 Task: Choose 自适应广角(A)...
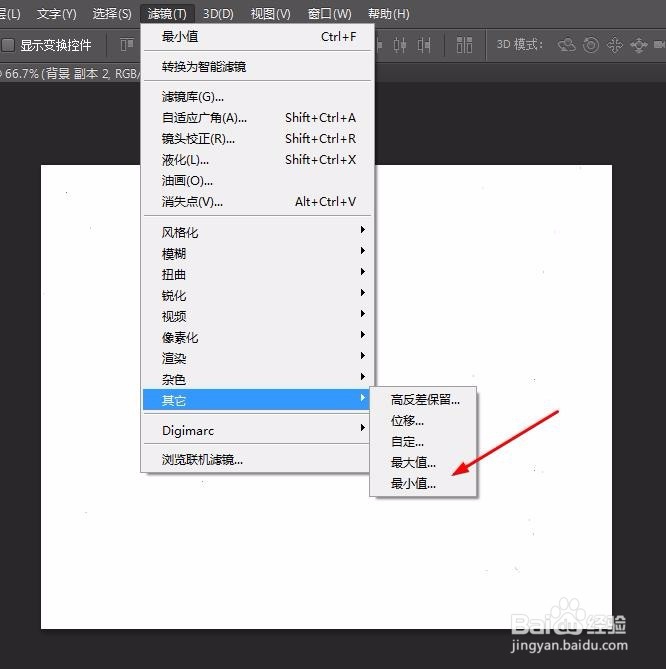tap(258, 118)
